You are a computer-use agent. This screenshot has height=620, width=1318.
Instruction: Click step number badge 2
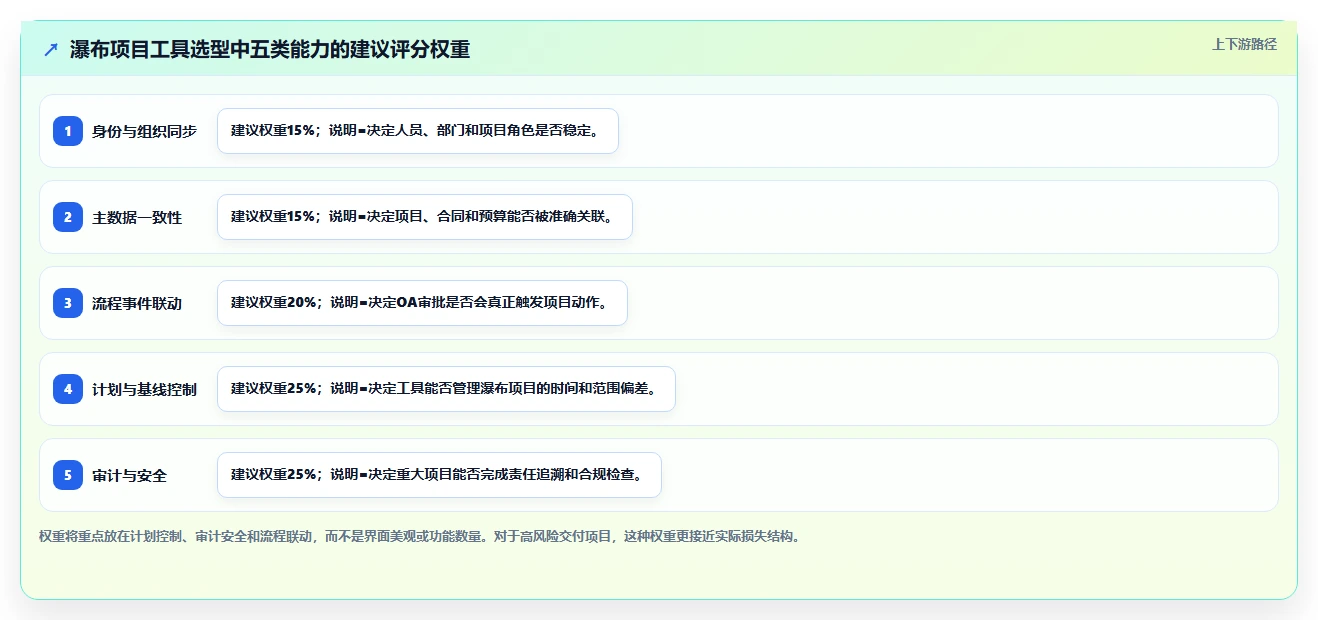(x=68, y=217)
